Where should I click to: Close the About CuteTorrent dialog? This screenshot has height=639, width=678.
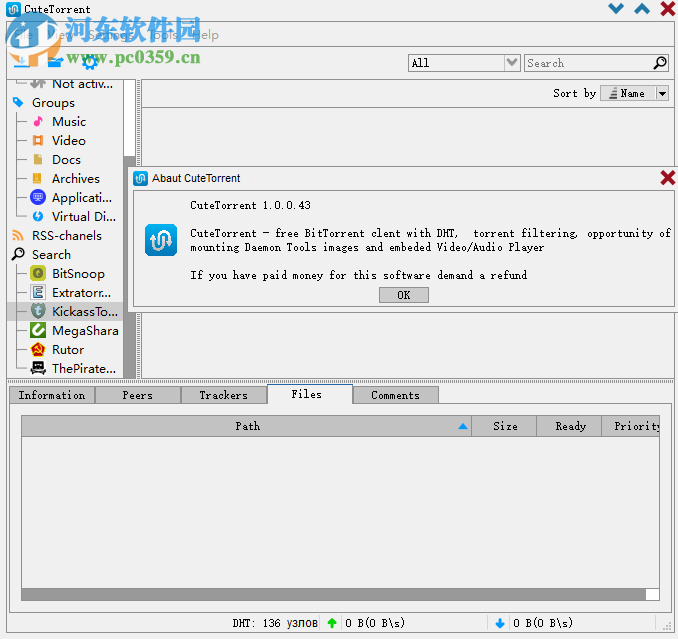click(668, 178)
